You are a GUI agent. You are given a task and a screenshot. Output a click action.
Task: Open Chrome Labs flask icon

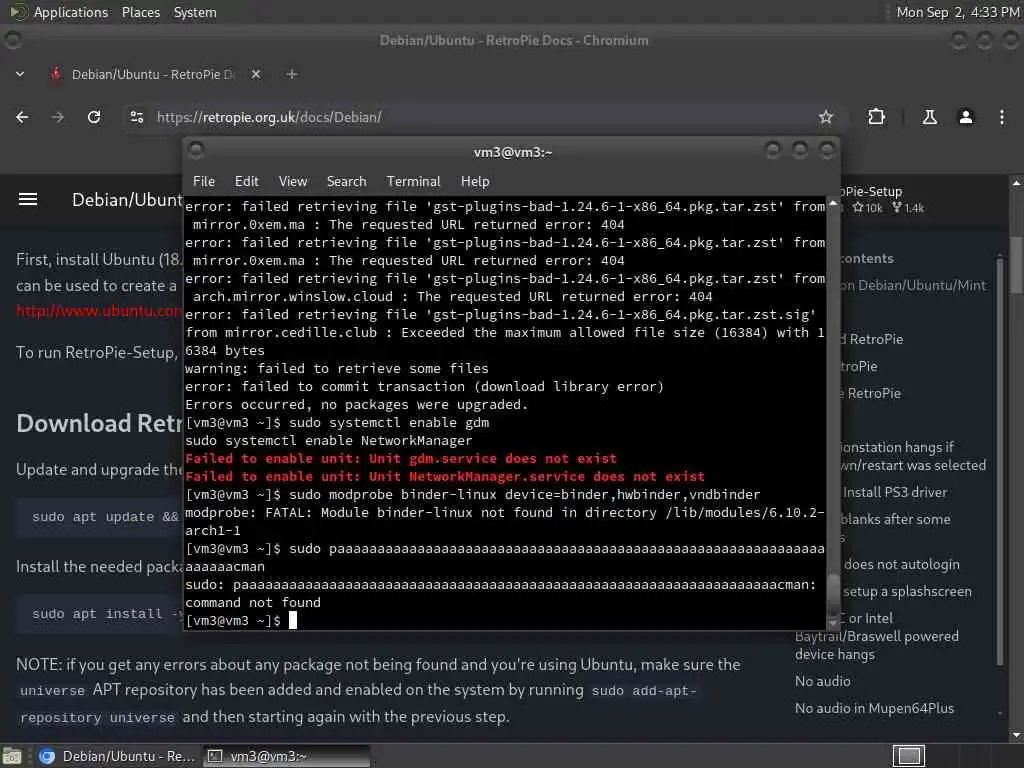(929, 117)
